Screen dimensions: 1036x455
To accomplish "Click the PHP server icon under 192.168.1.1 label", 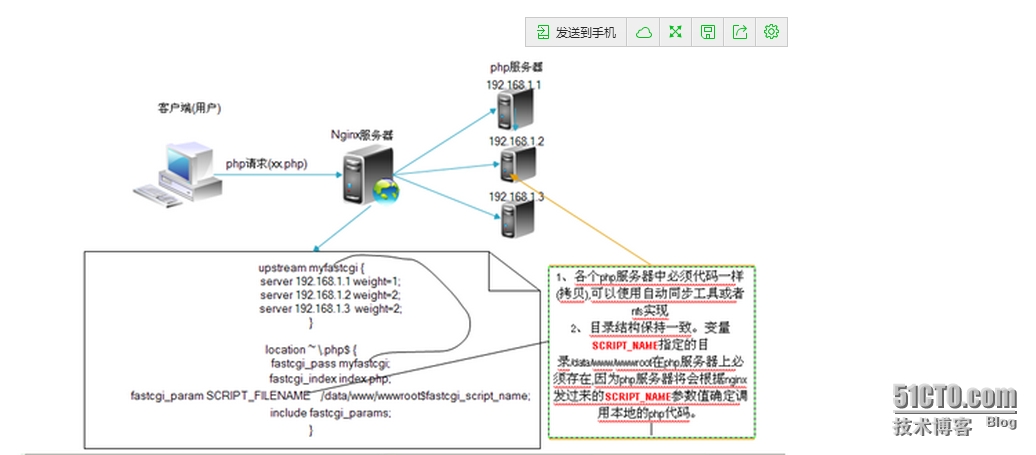I will [517, 110].
